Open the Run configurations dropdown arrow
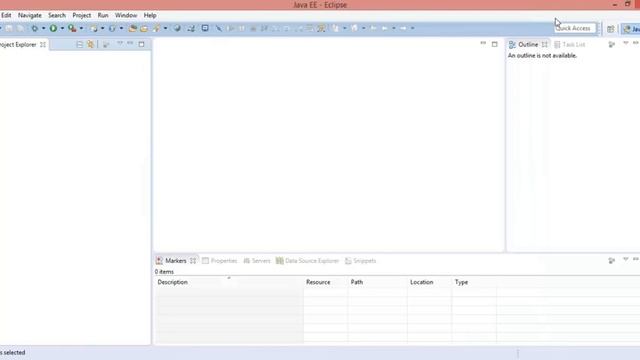Image resolution: width=640 pixels, height=360 pixels. click(x=62, y=28)
